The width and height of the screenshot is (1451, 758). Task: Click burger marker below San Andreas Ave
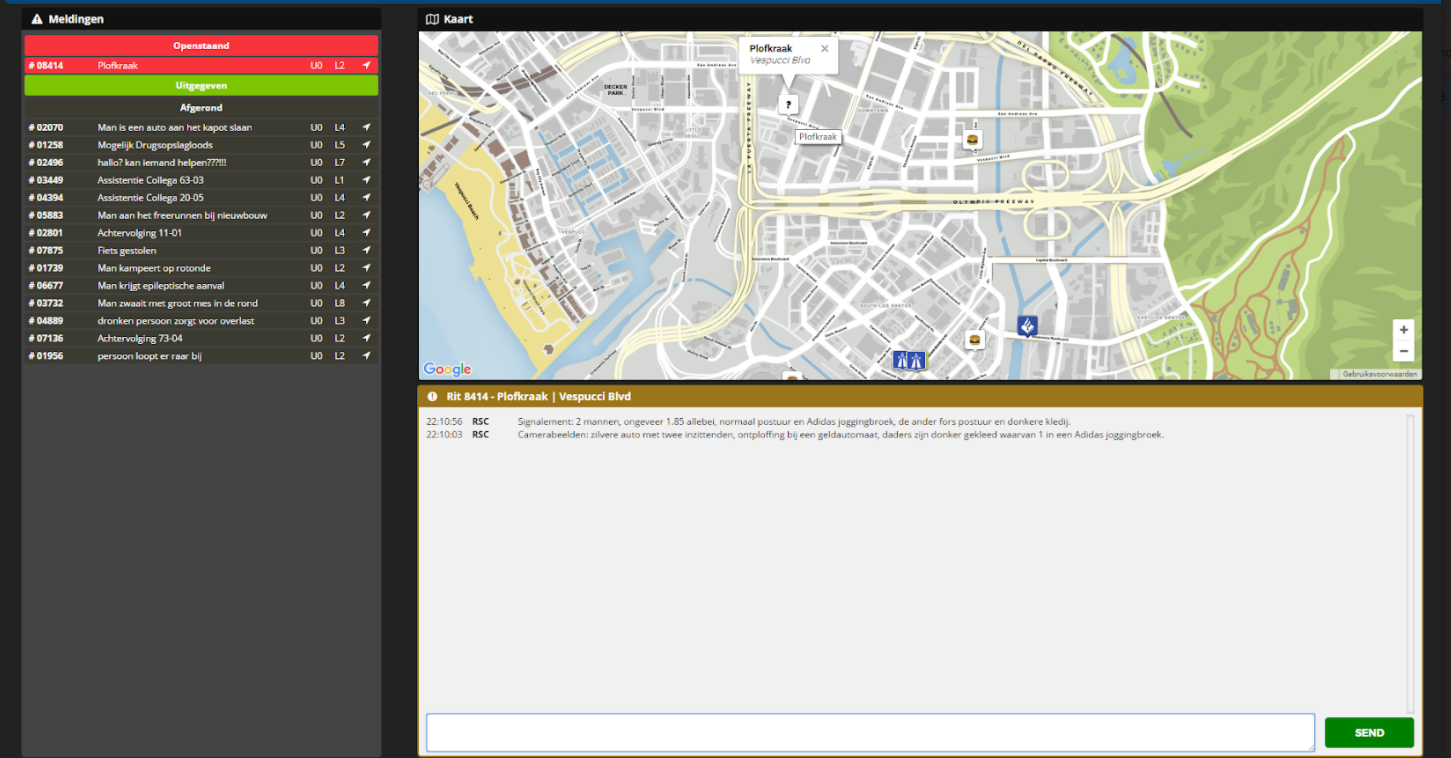pos(971,140)
